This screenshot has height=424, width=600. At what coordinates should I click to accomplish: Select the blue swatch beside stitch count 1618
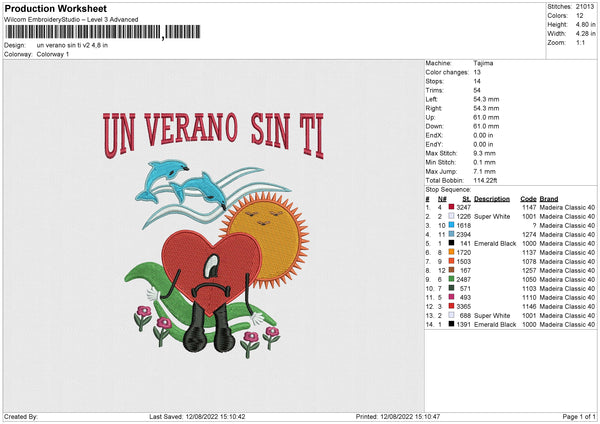(451, 225)
